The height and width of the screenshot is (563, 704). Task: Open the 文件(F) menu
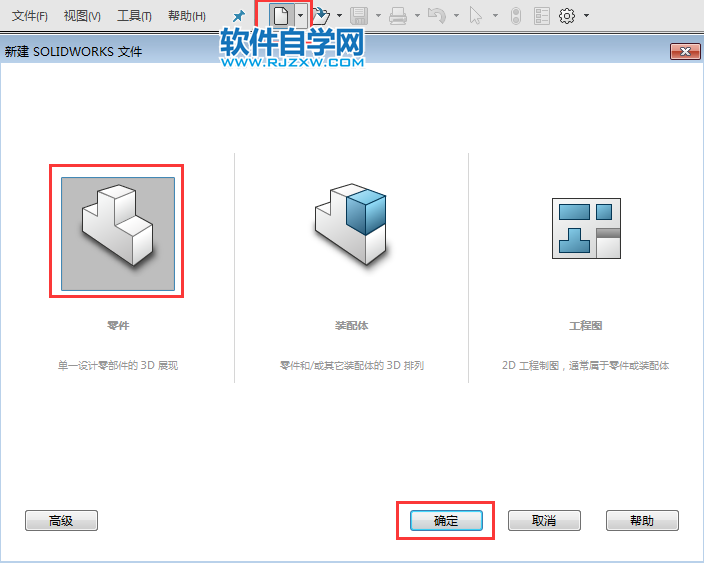(30, 16)
